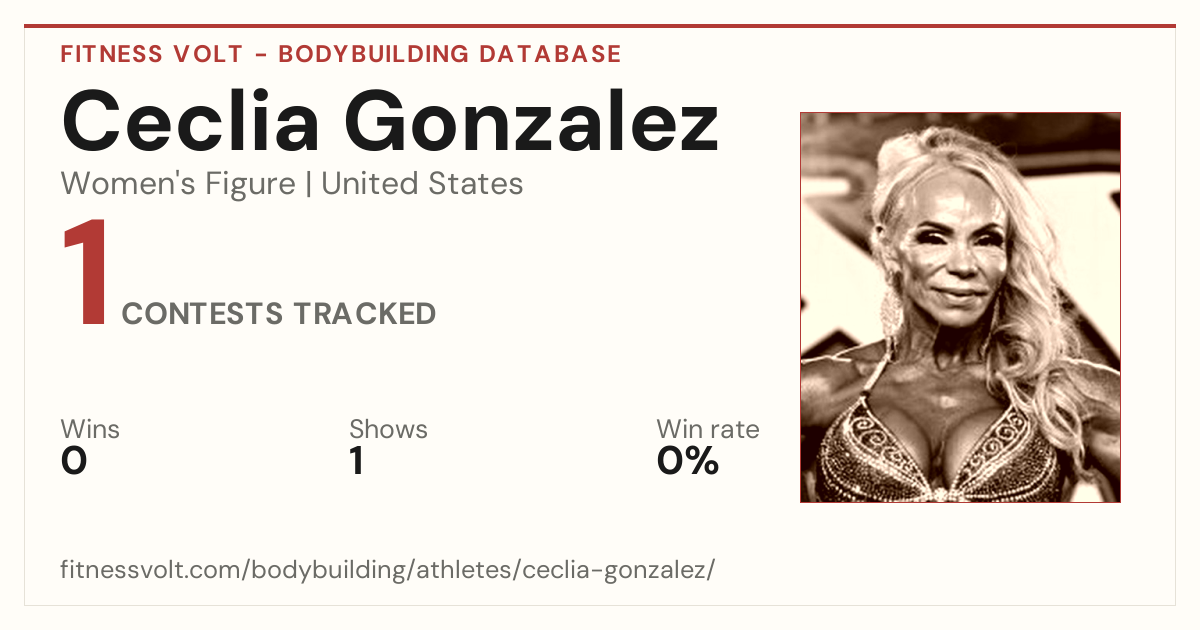Select the 0% win rate value

click(688, 461)
